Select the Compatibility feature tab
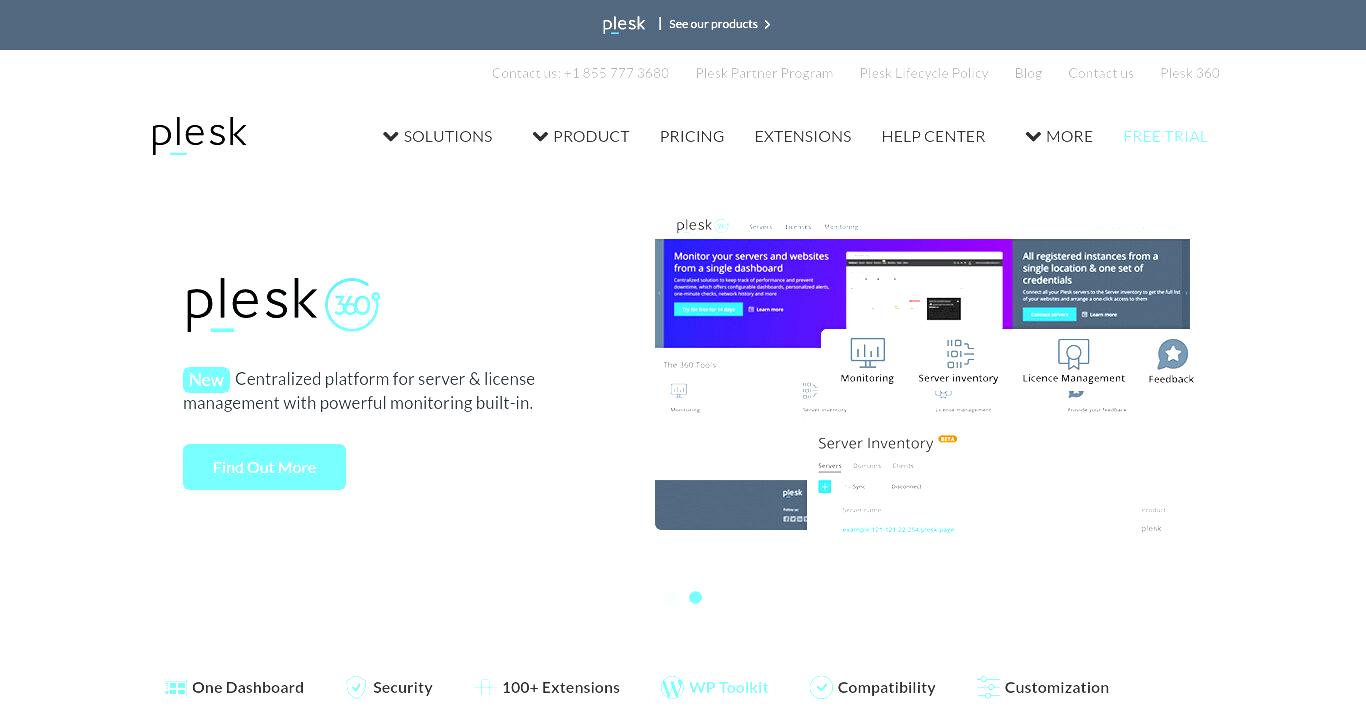This screenshot has width=1366, height=724. click(872, 687)
